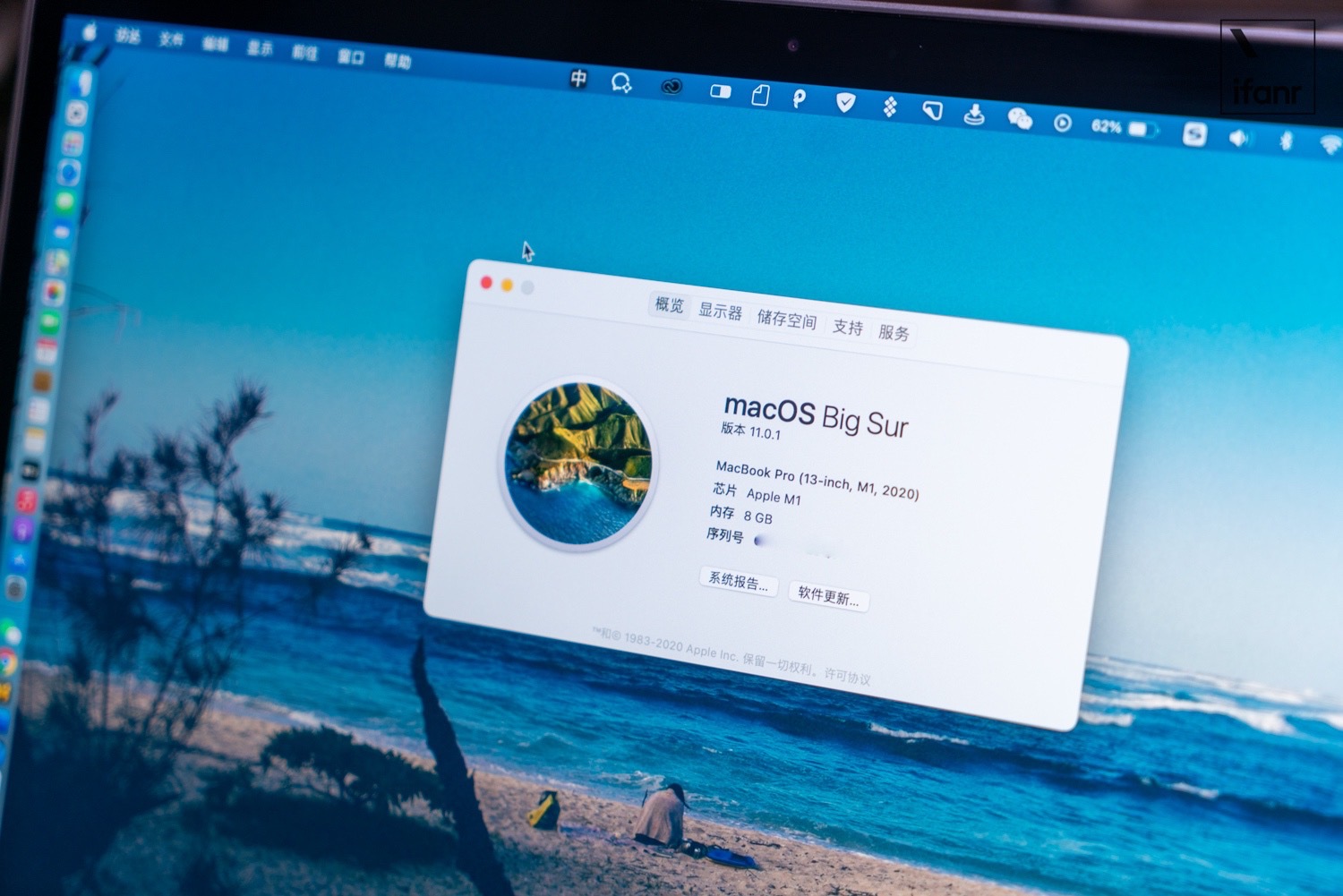Screen dimensions: 1343x896
Task: Open System Preferences from the Dock
Action: tap(15, 589)
